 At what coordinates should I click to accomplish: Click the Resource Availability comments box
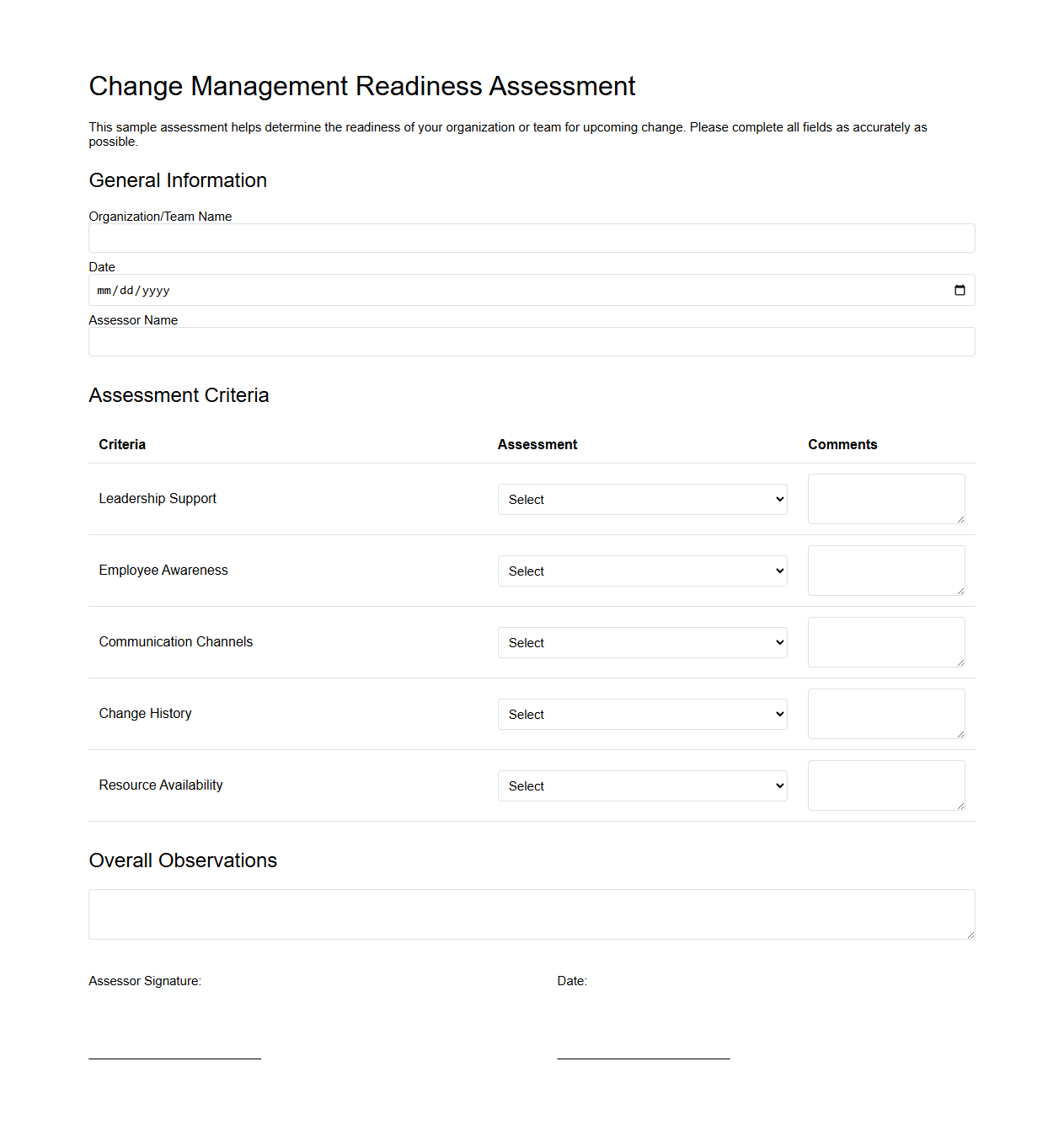click(885, 785)
